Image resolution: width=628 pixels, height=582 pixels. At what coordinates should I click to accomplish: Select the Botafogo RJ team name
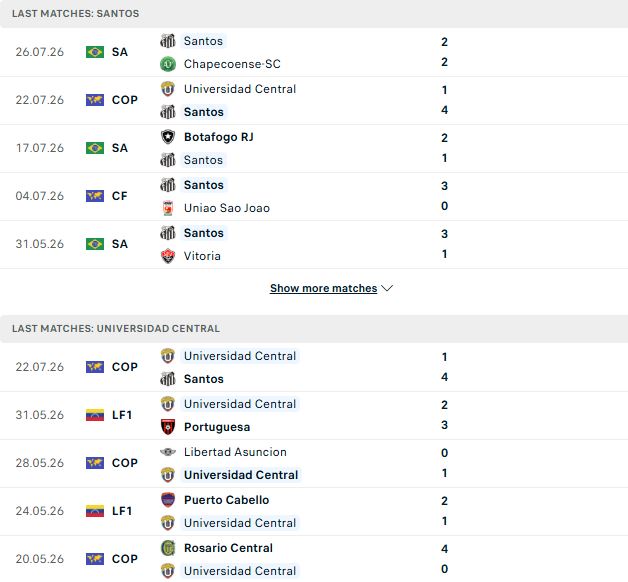pyautogui.click(x=219, y=137)
